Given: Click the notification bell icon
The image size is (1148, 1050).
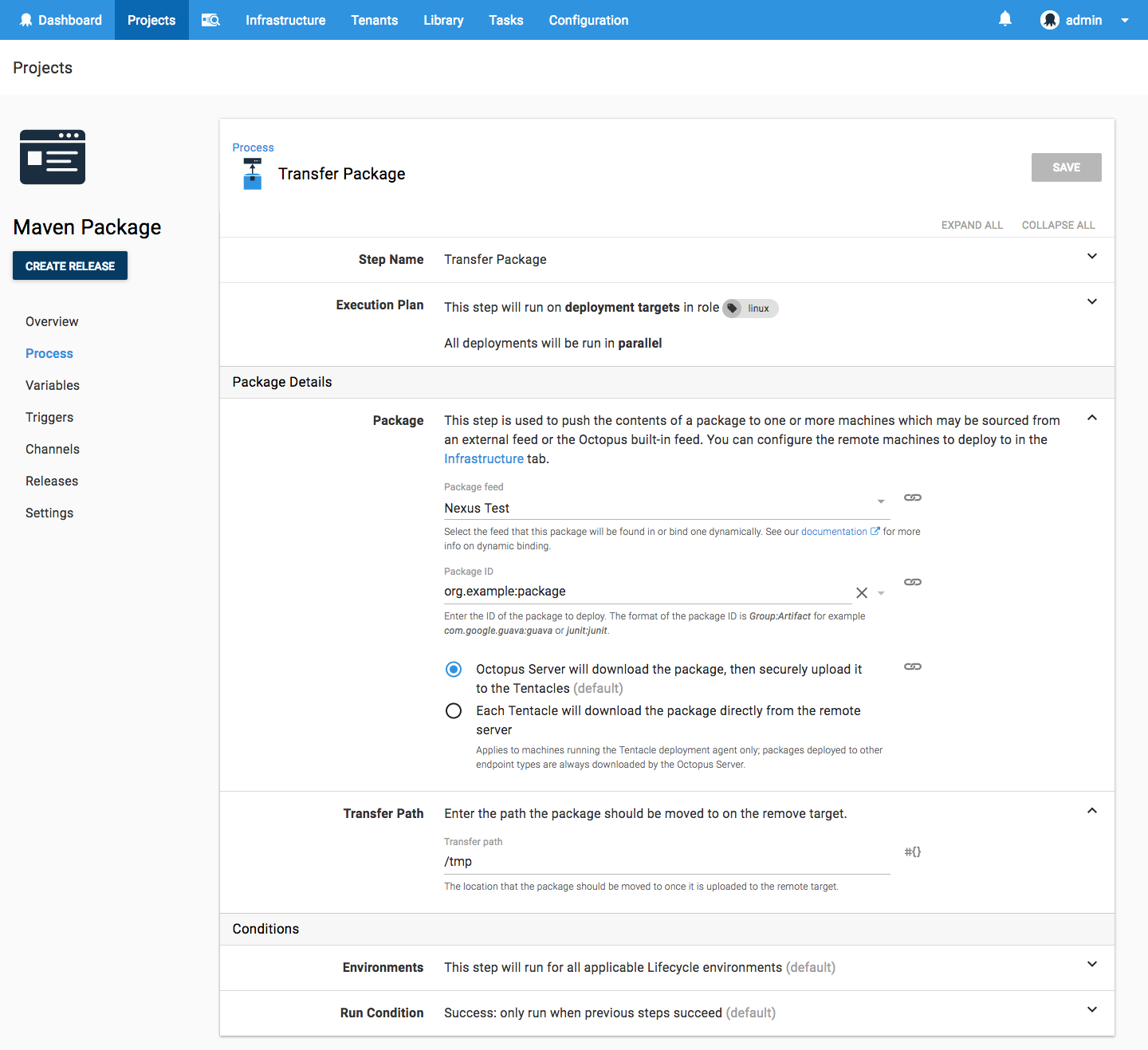Looking at the screenshot, I should pyautogui.click(x=1005, y=19).
